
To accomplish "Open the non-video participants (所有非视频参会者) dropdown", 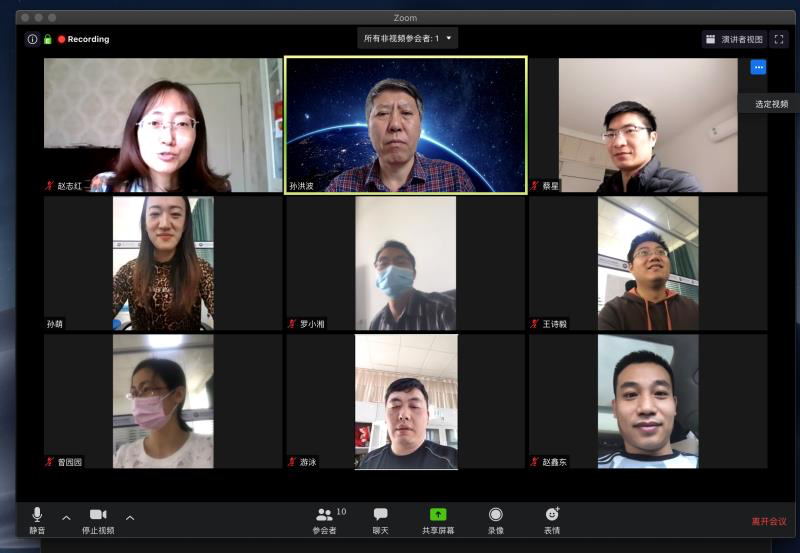I will [407, 38].
